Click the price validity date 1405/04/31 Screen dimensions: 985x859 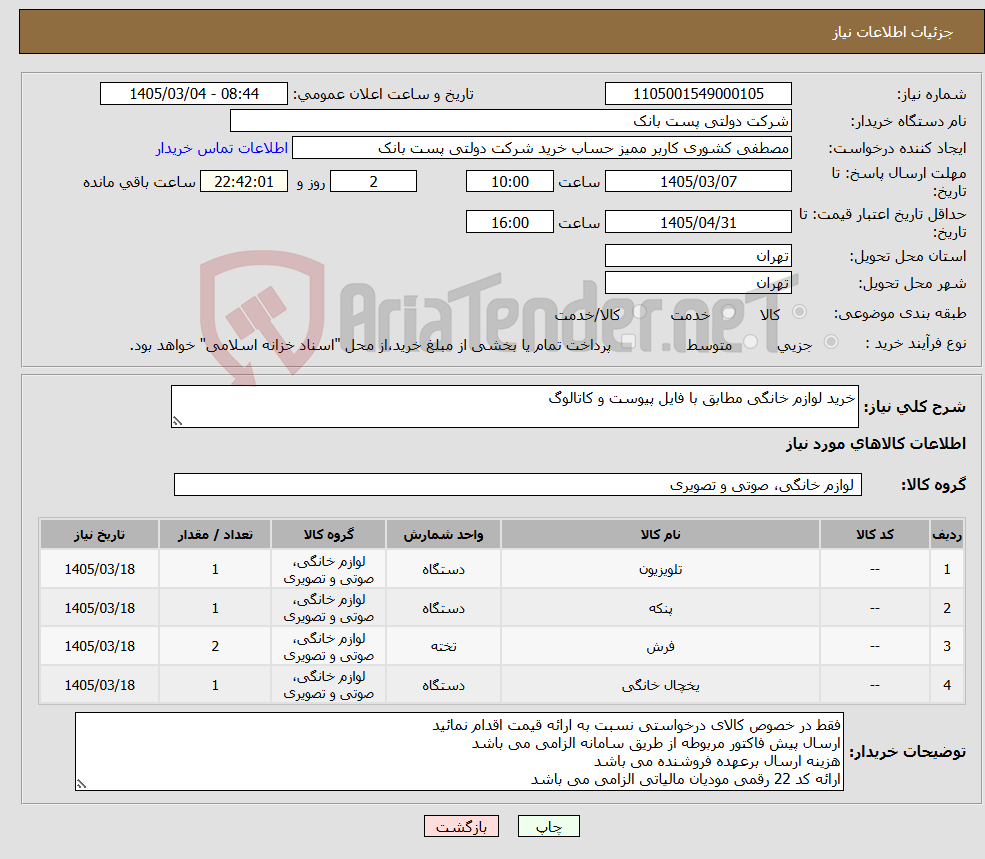pyautogui.click(x=698, y=222)
